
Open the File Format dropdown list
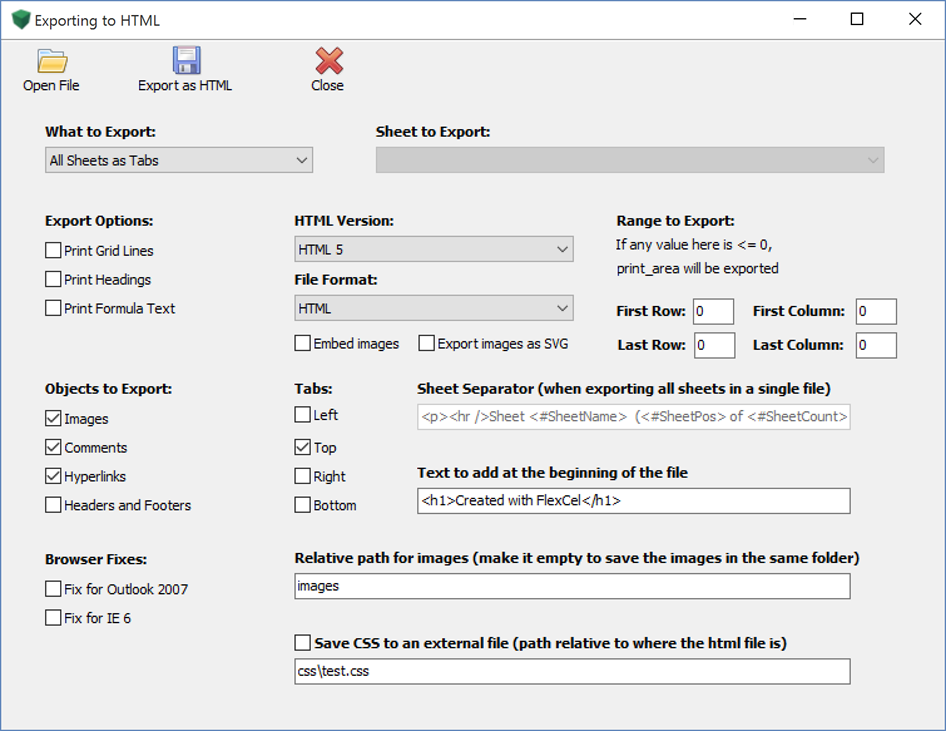point(433,309)
